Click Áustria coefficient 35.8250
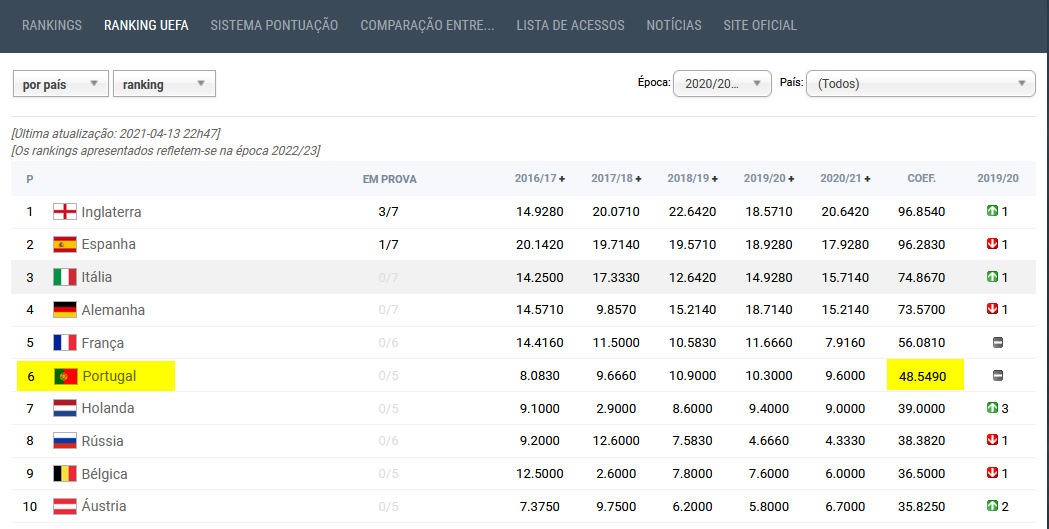The height and width of the screenshot is (529, 1049). (x=921, y=506)
